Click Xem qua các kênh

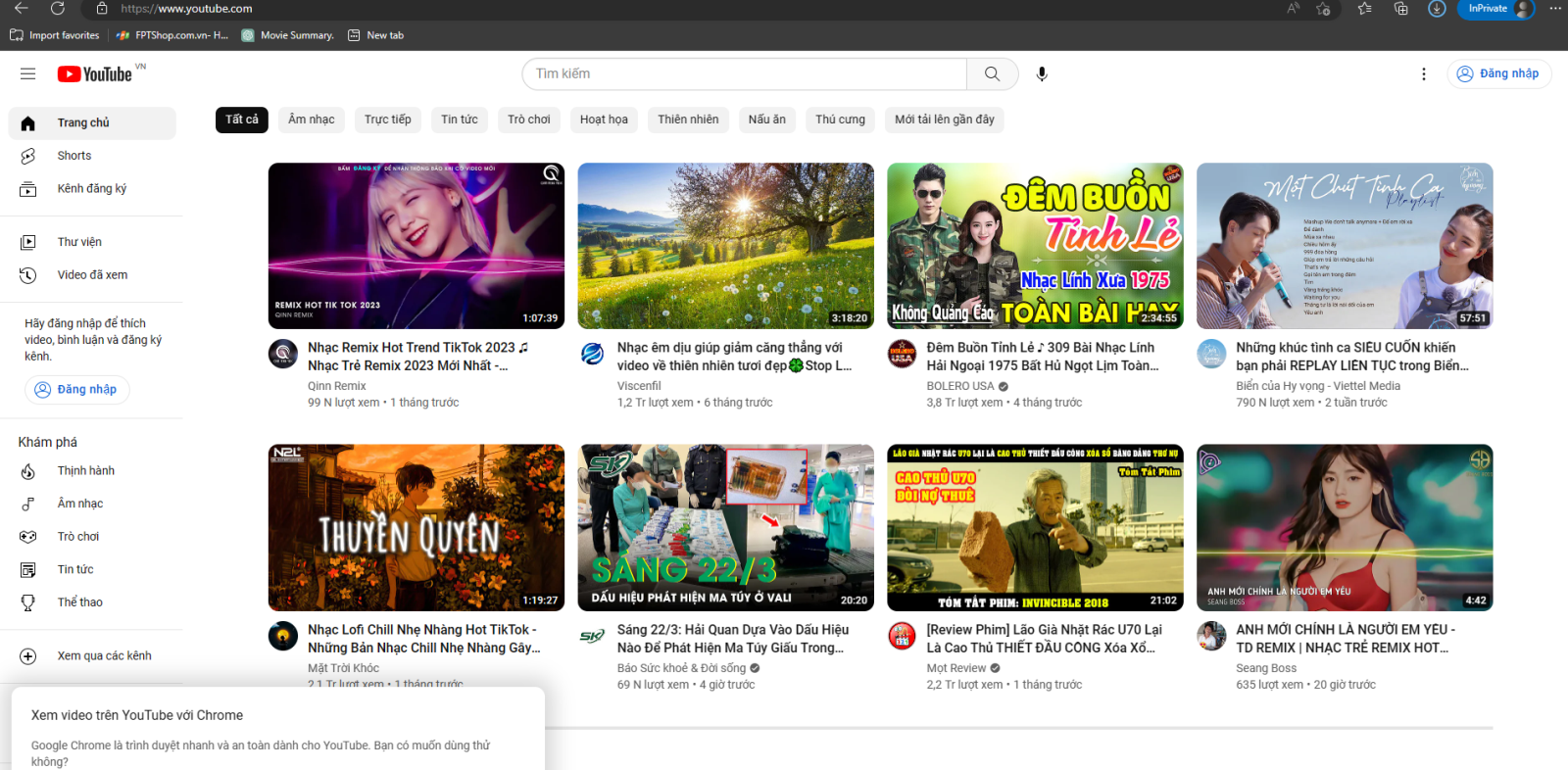point(92,656)
